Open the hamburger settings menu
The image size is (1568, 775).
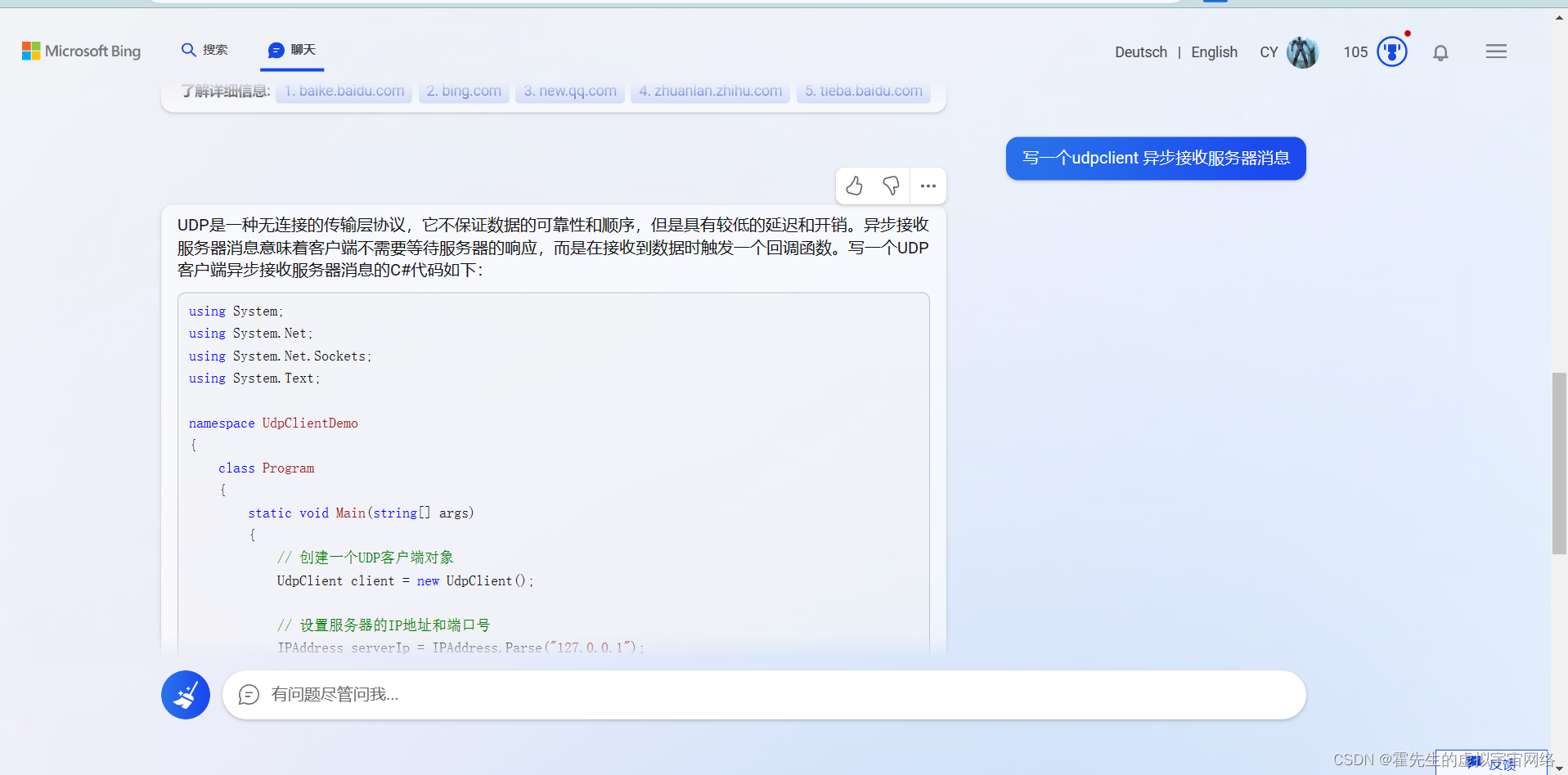tap(1496, 52)
